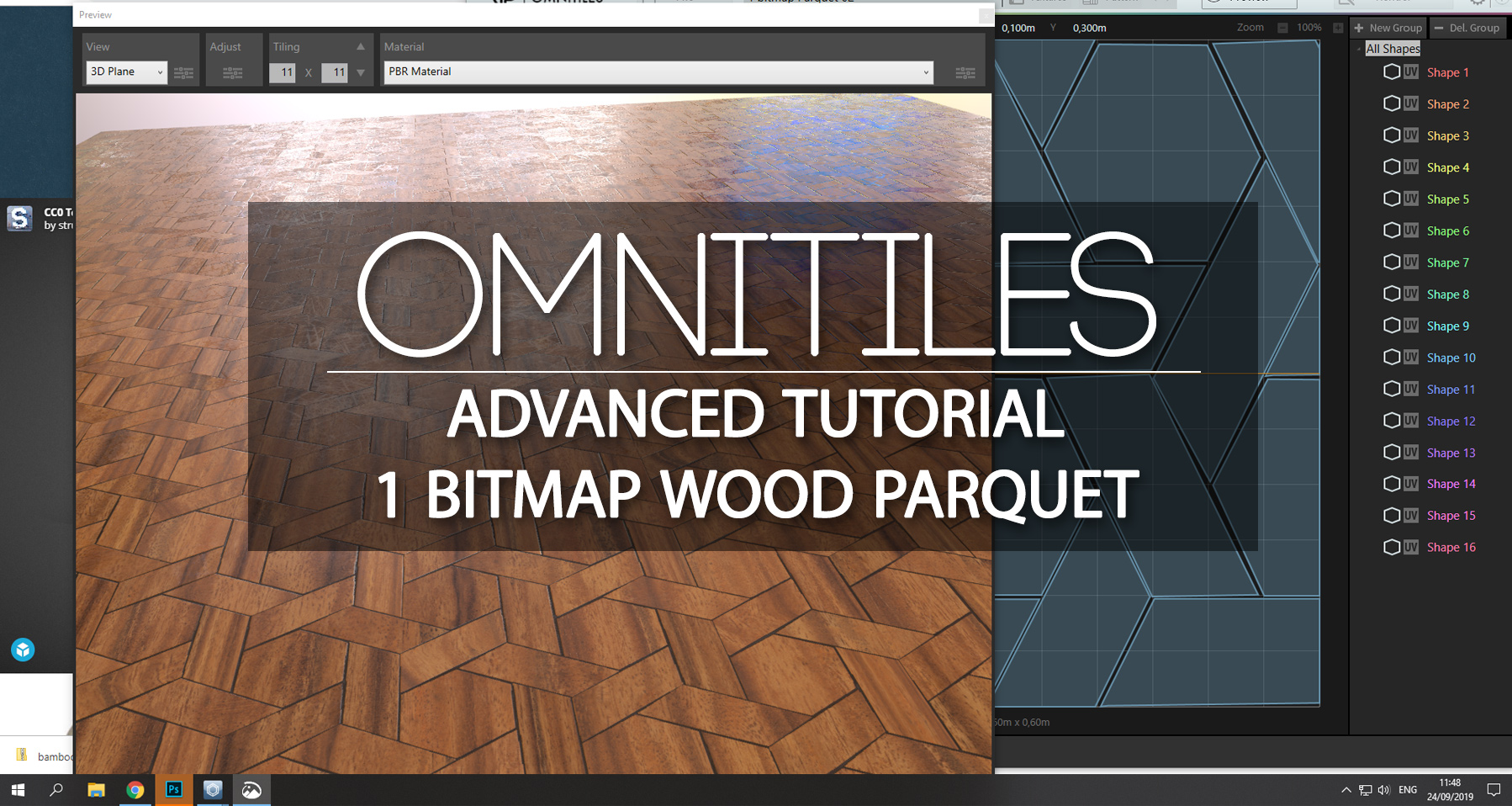Toggle UV display for Shape 5
Viewport: 1512px width, 806px height.
[1410, 199]
